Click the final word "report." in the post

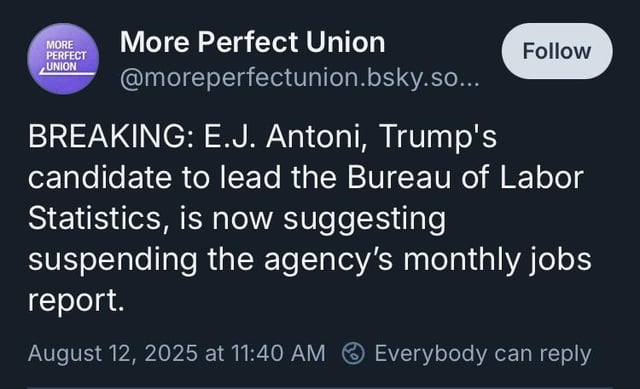tap(76, 302)
